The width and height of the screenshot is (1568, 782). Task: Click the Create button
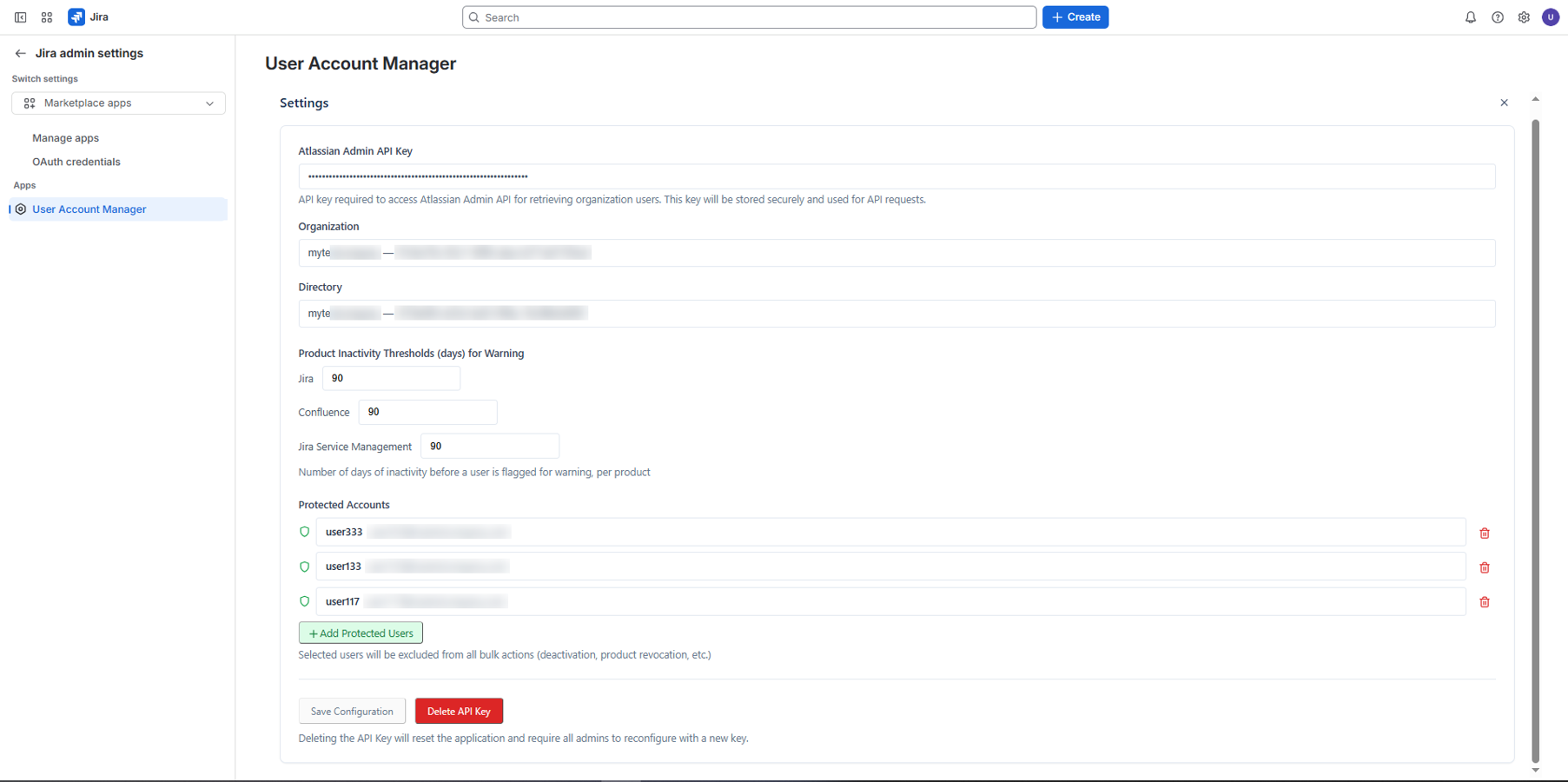(x=1075, y=17)
